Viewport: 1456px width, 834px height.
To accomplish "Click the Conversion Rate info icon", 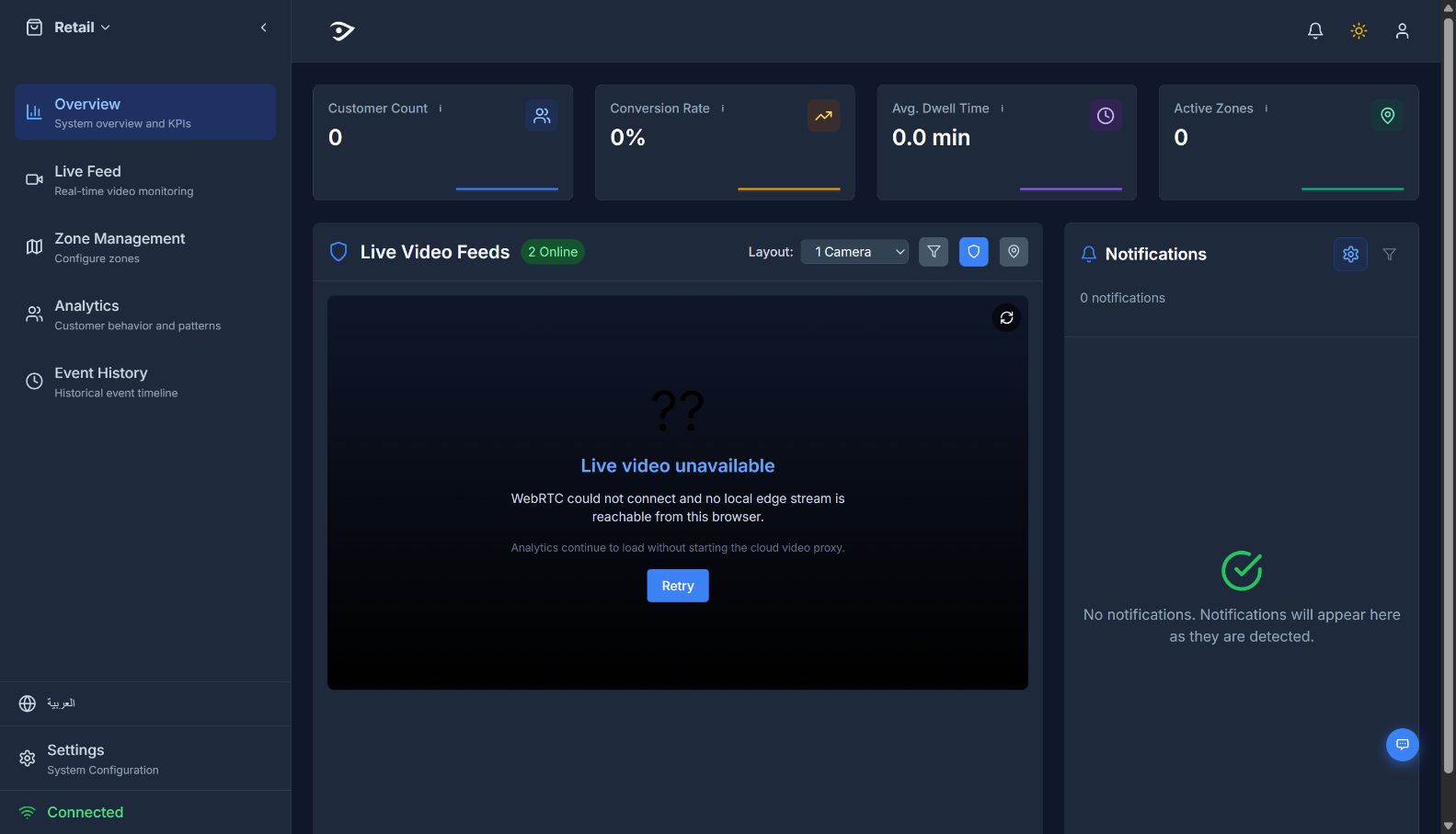I will point(723,109).
